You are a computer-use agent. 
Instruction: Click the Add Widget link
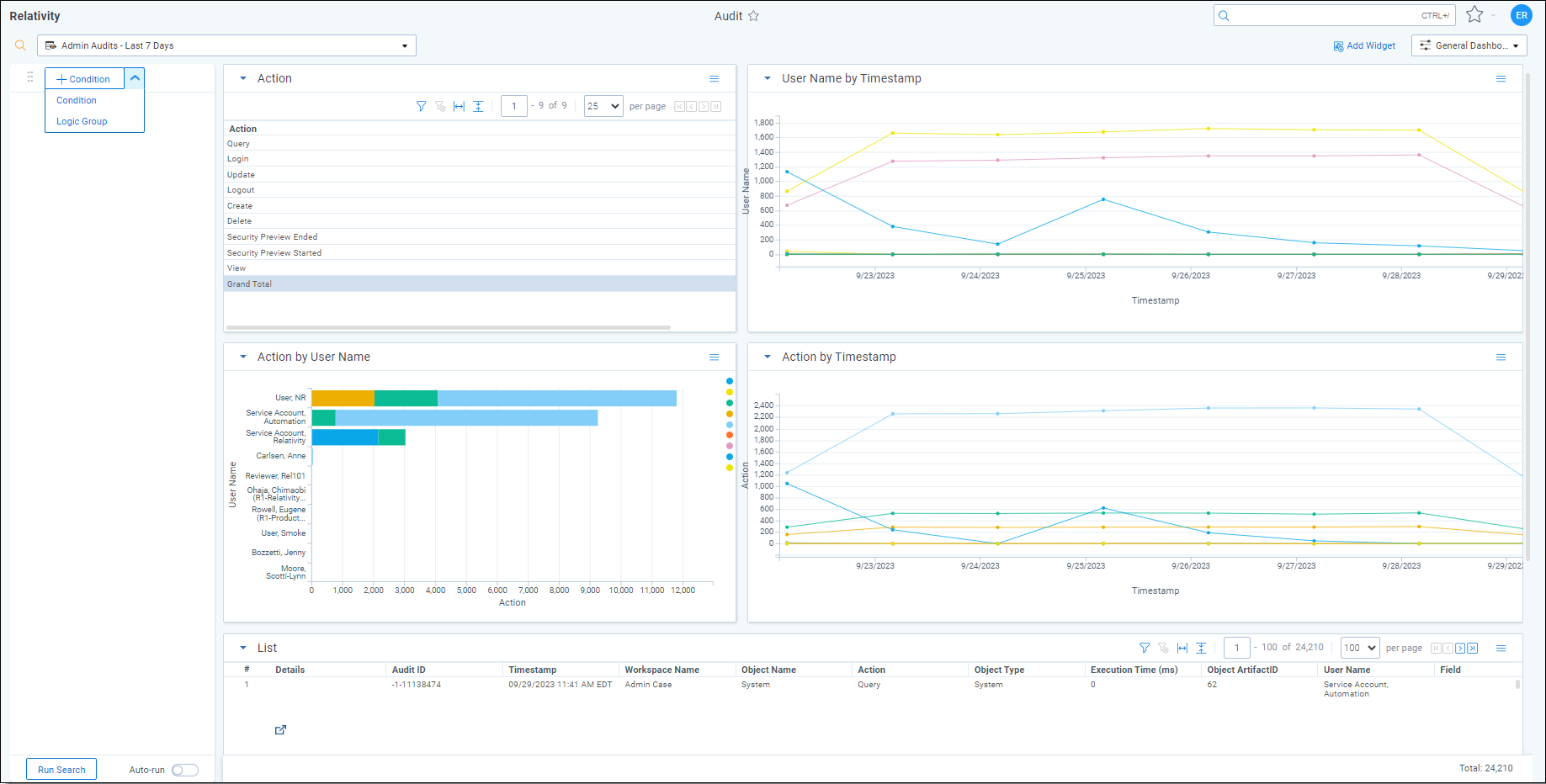[1364, 45]
